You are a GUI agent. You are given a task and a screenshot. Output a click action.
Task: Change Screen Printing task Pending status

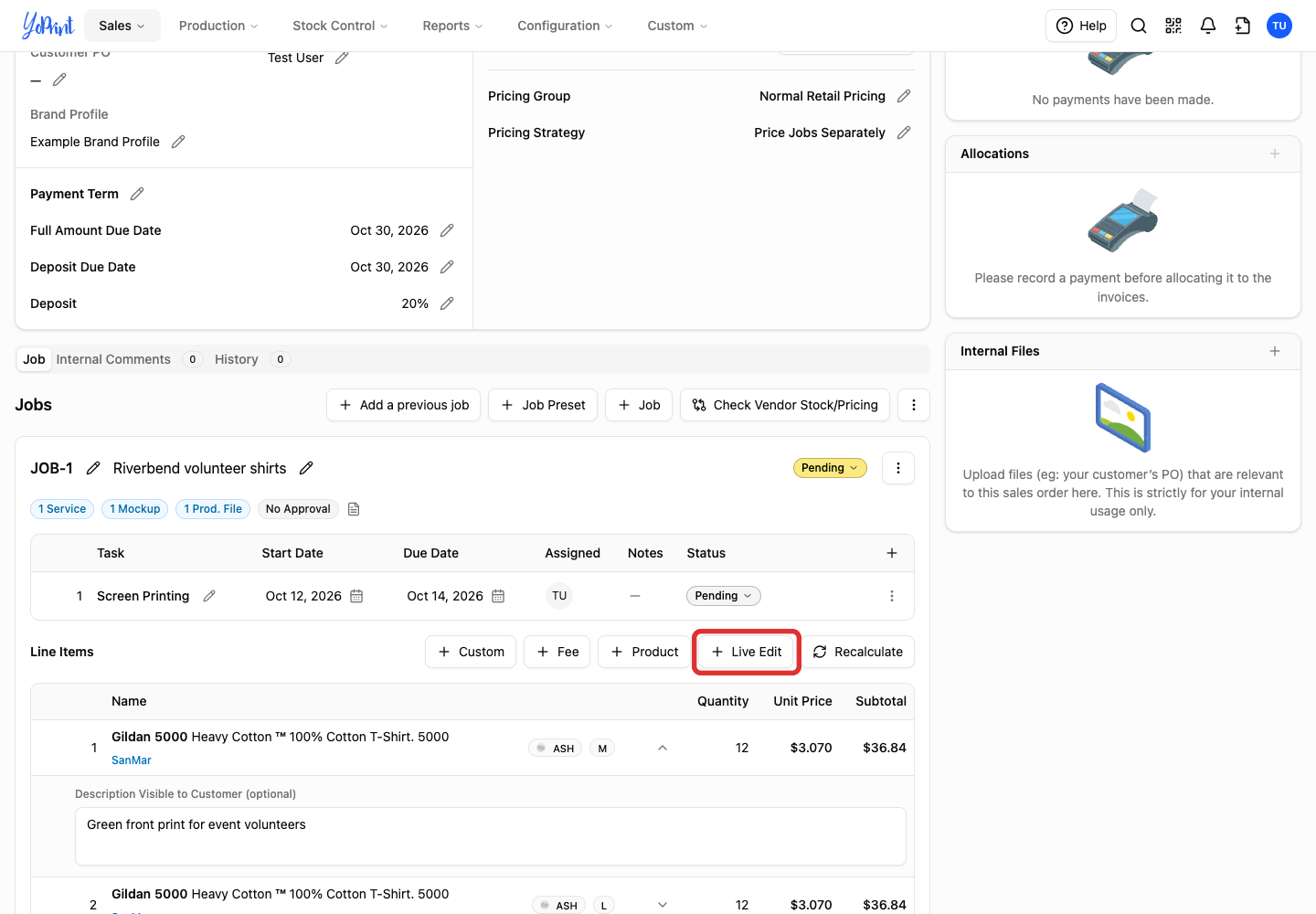(723, 596)
